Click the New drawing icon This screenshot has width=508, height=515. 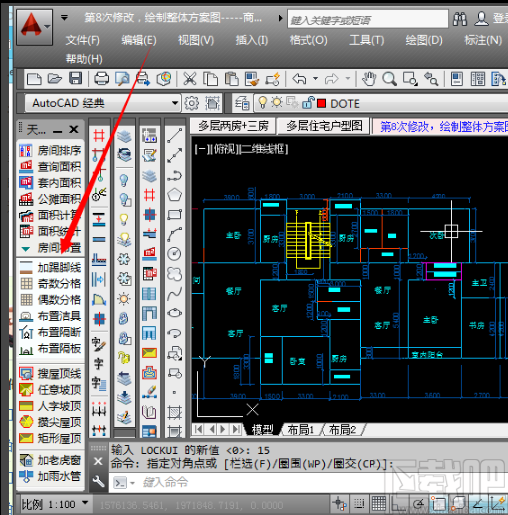[x=34, y=79]
